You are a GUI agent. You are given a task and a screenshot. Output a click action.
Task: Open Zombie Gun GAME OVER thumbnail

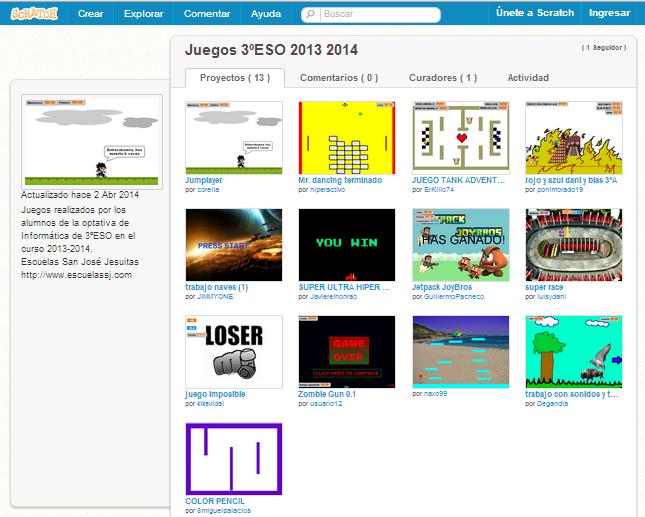tap(347, 352)
